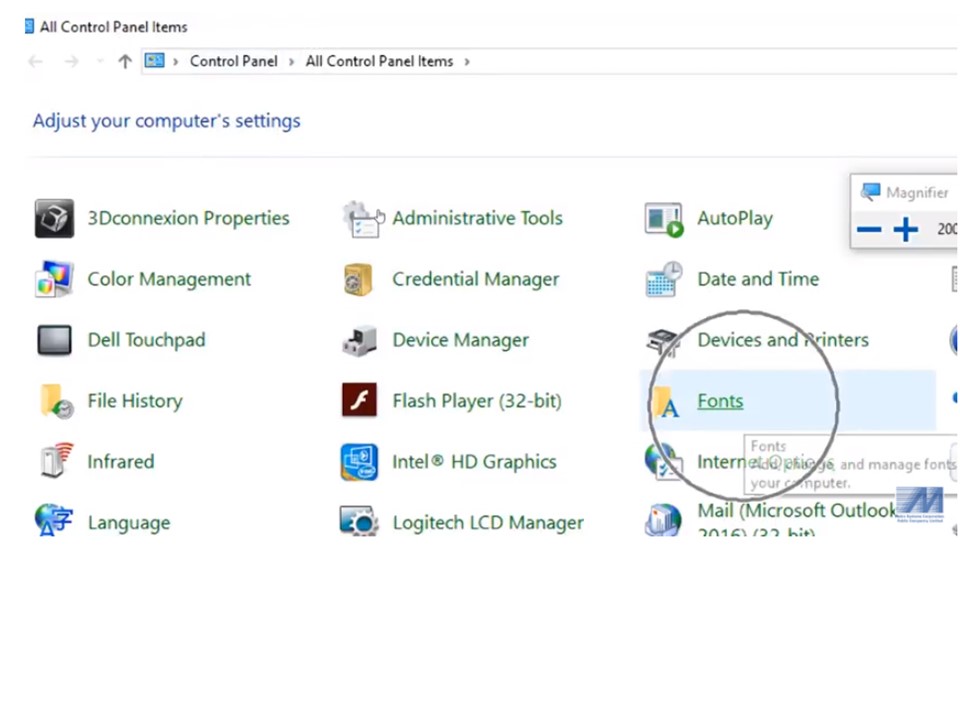Click the Logitech LCD Manager link
The height and width of the screenshot is (720, 960).
(x=488, y=523)
